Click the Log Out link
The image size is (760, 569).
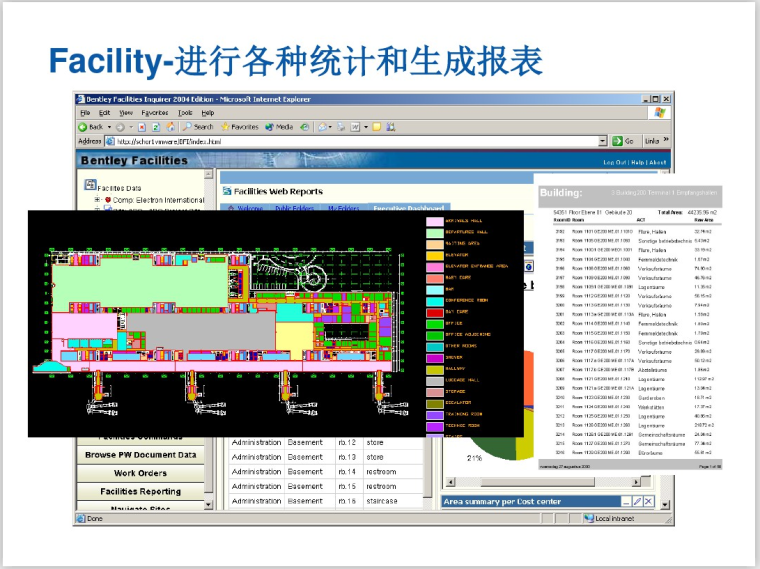click(614, 161)
